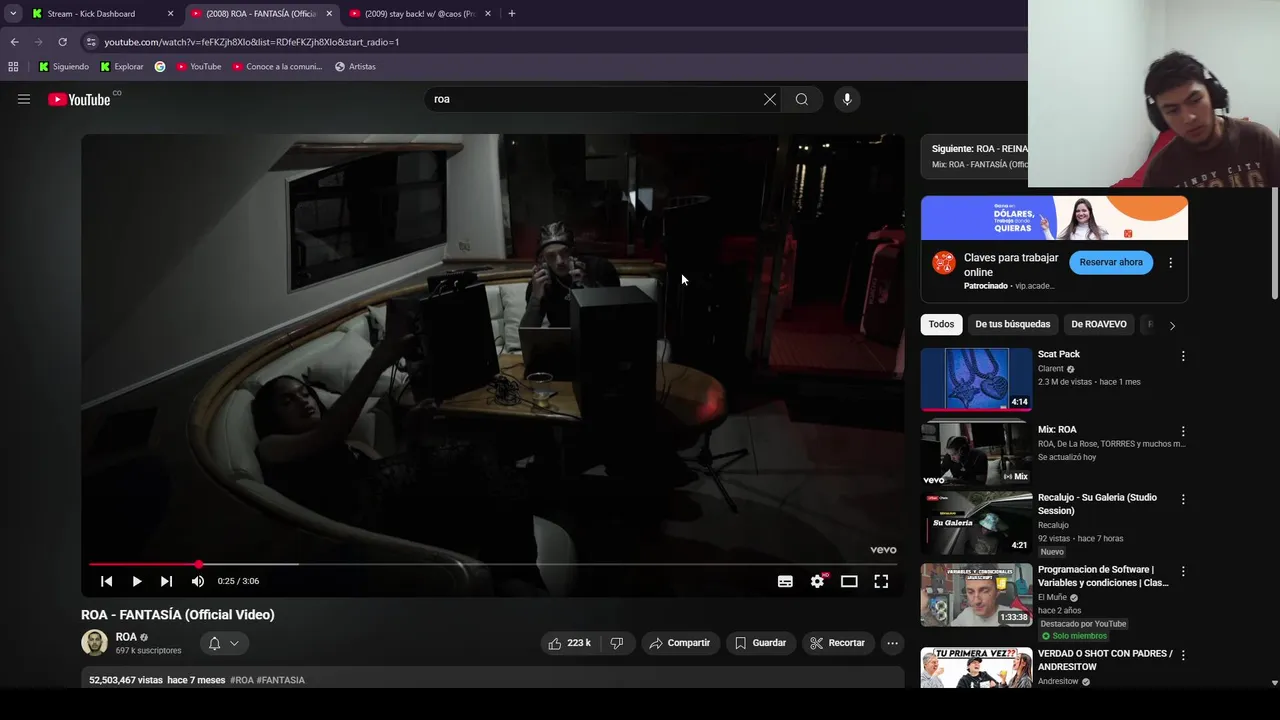Viewport: 1280px width, 720px height.
Task: Open a new browser tab
Action: [x=511, y=14]
